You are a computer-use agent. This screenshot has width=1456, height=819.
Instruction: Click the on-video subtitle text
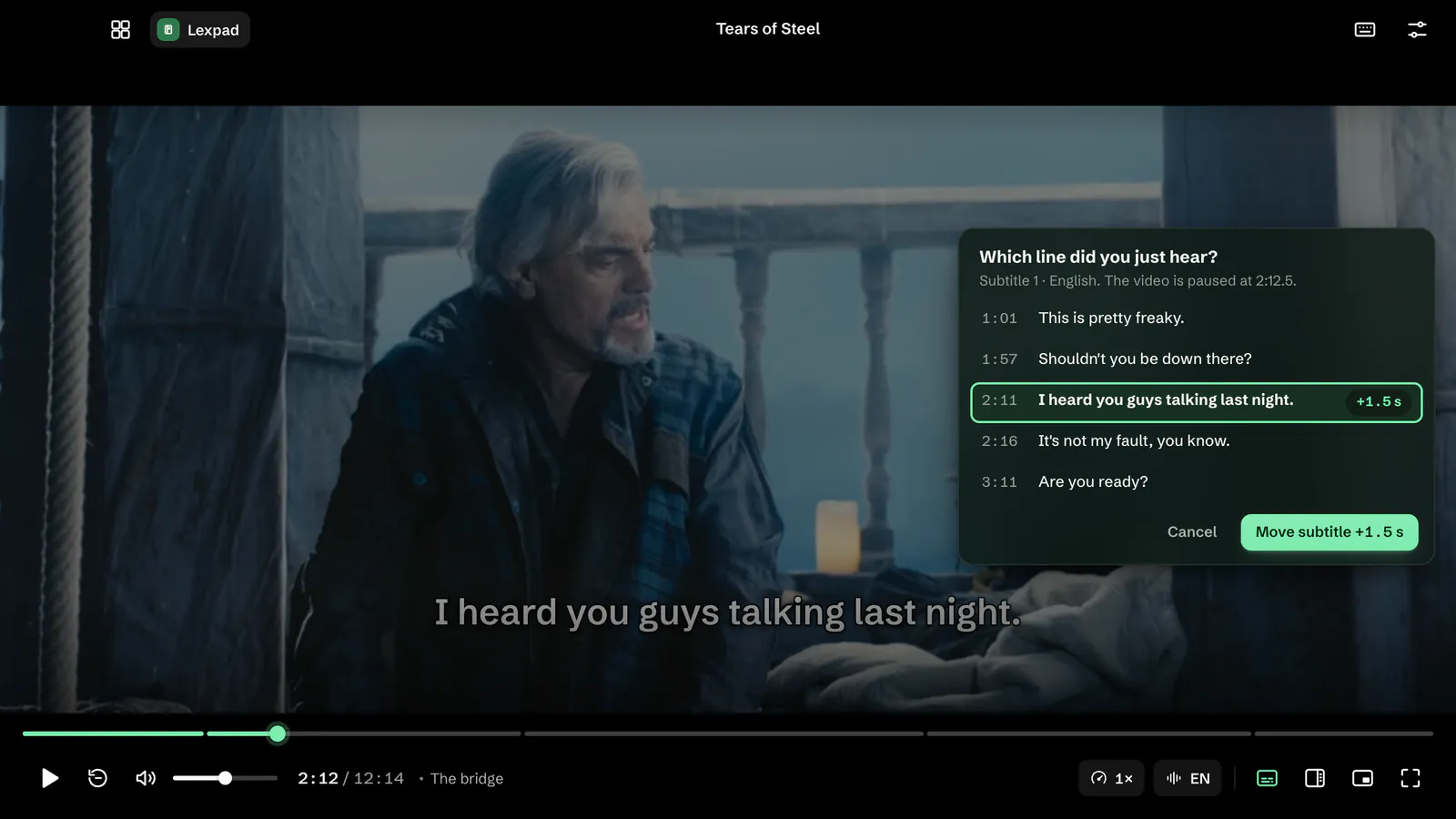coord(727,612)
